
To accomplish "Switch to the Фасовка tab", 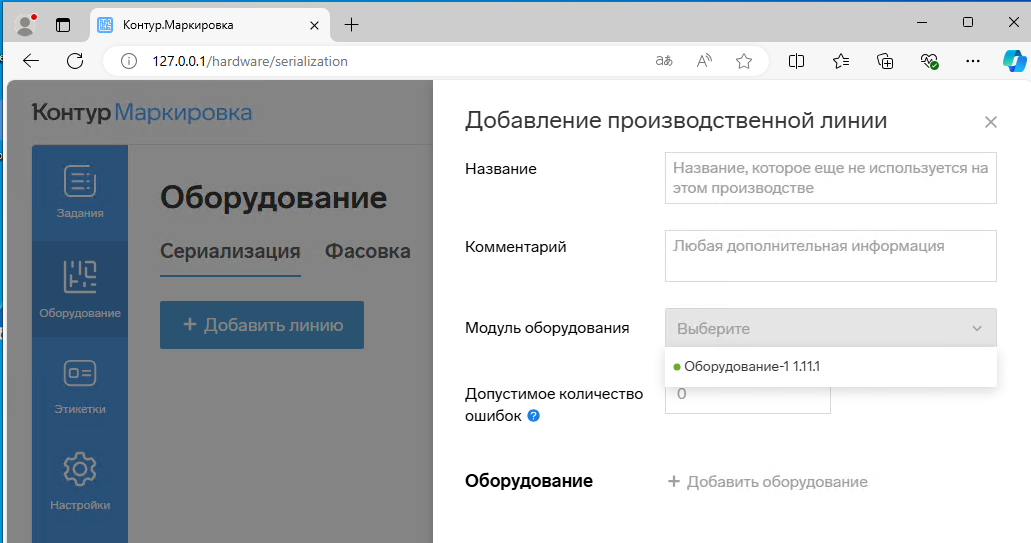I will click(x=367, y=251).
